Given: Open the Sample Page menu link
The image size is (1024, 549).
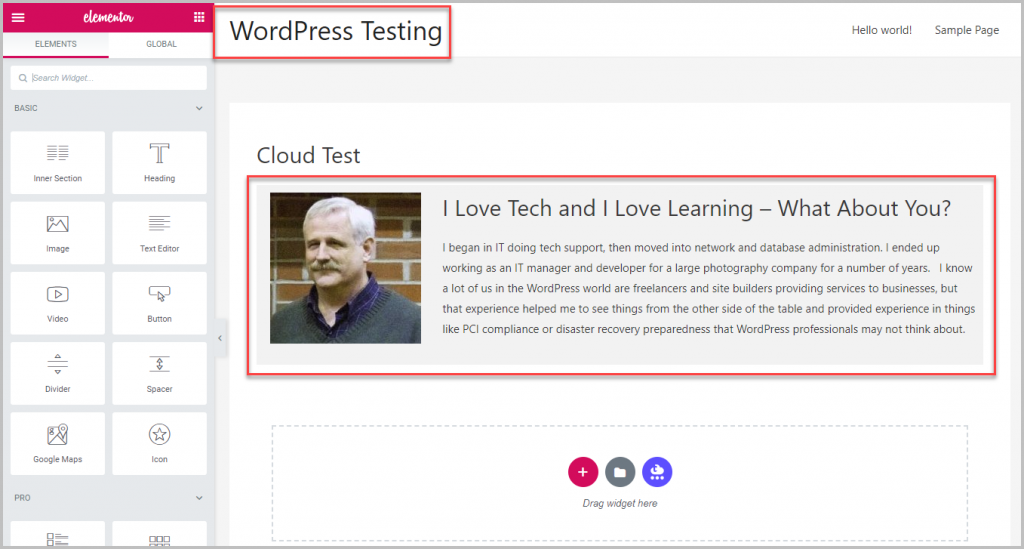Looking at the screenshot, I should coord(967,30).
